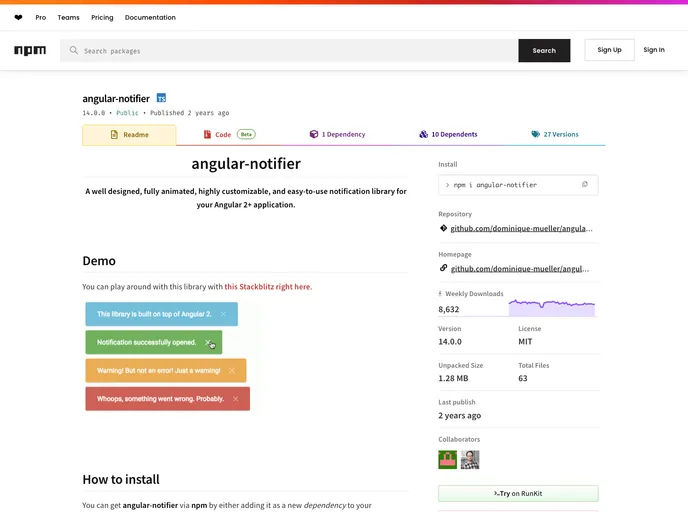Click the MIT license value

[525, 342]
